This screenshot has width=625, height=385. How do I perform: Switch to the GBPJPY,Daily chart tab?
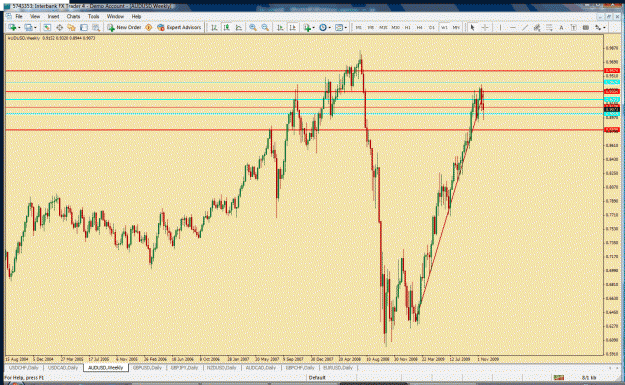(185, 367)
